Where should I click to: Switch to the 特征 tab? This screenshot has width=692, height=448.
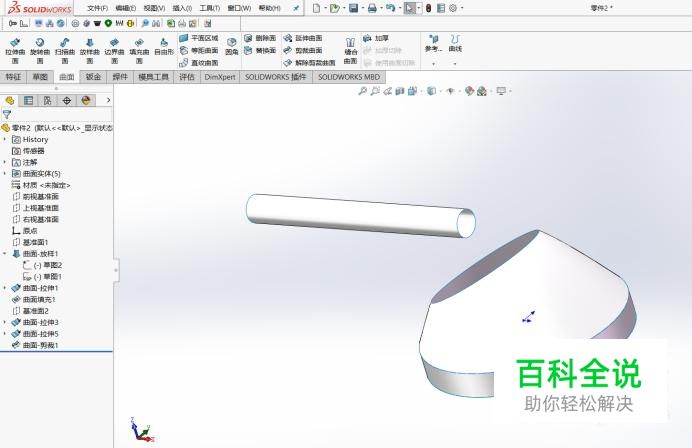pyautogui.click(x=13, y=77)
